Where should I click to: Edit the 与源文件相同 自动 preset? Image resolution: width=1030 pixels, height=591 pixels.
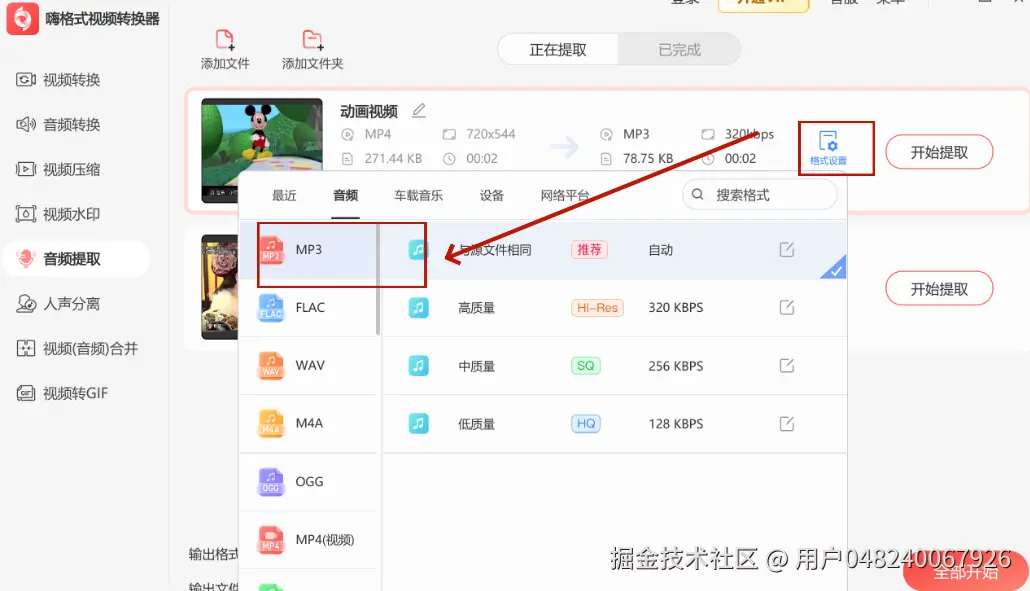(787, 250)
